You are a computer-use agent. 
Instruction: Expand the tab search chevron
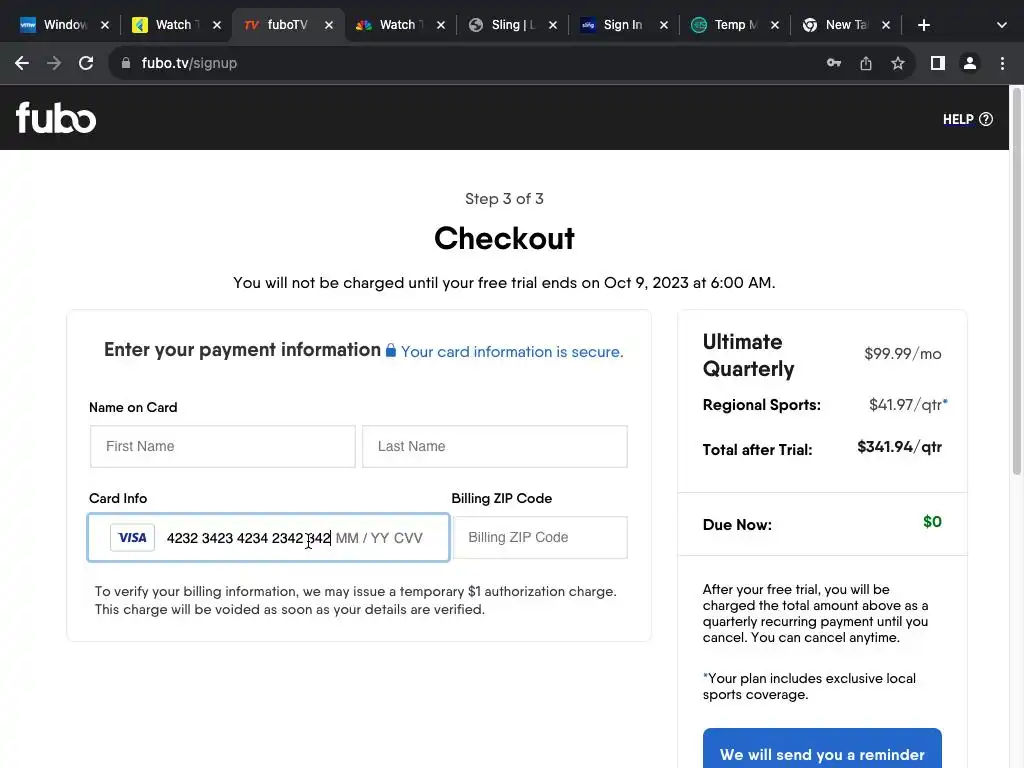(1002, 25)
